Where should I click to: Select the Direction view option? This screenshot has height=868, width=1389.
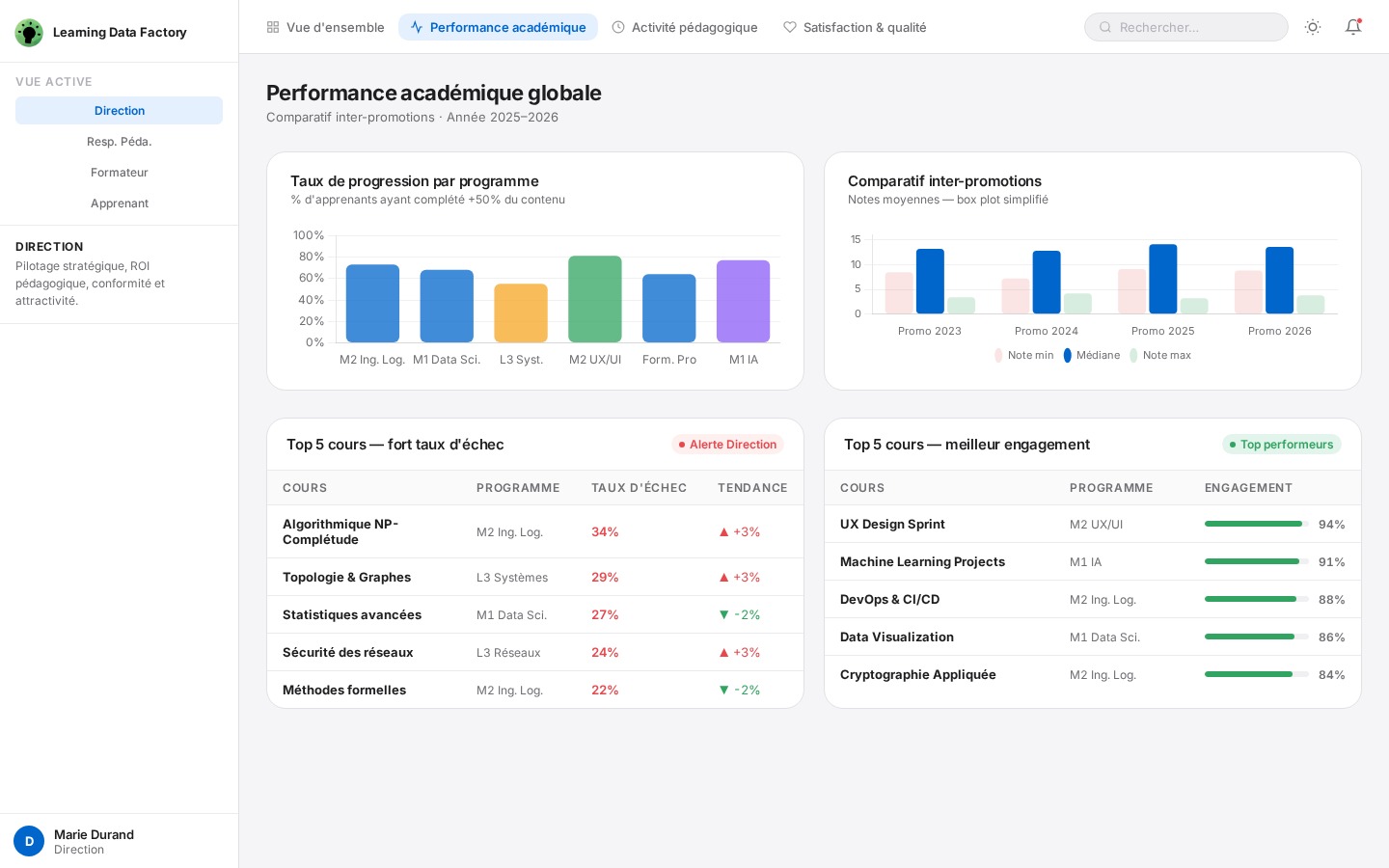[x=119, y=111]
